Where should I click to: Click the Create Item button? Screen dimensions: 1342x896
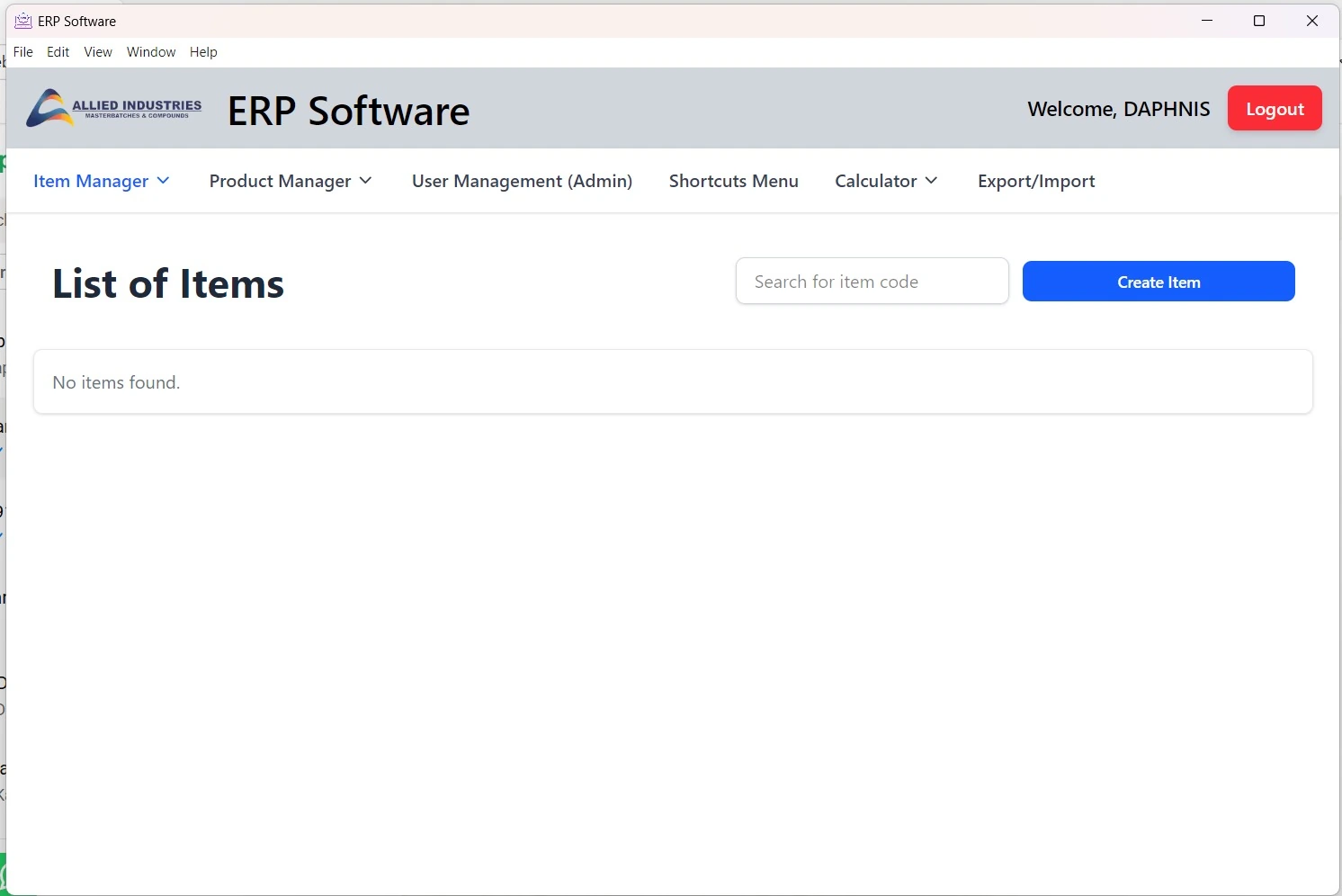tap(1159, 282)
